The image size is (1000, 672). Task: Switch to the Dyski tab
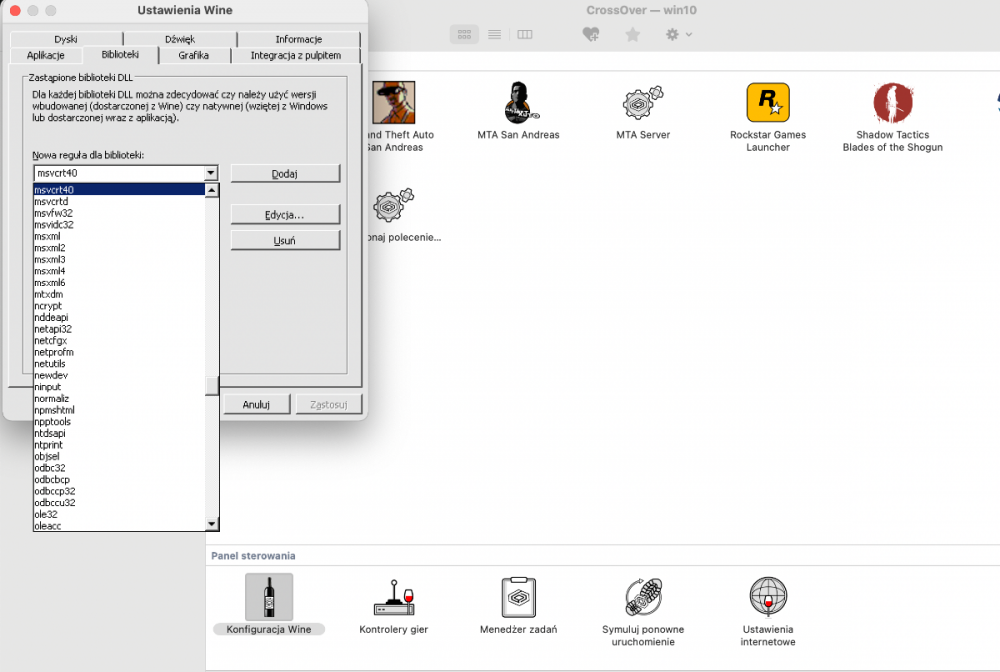point(66,40)
